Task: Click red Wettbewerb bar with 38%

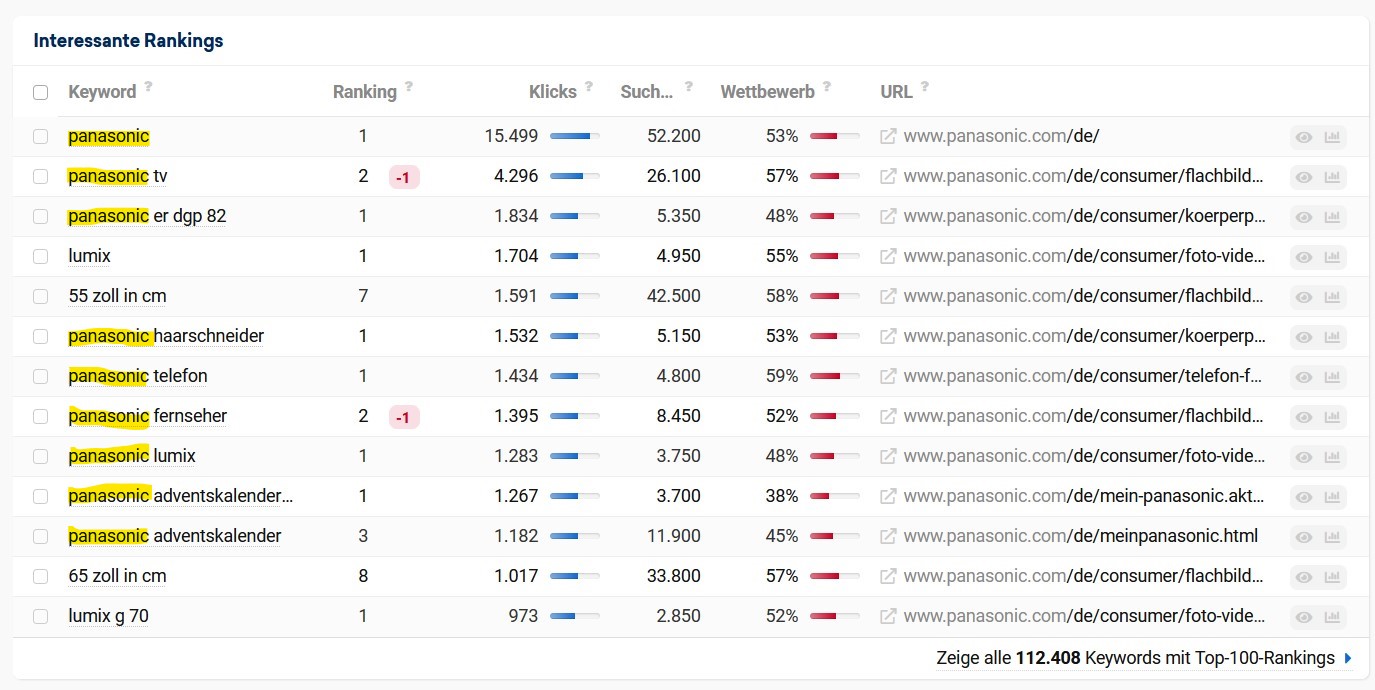Action: [835, 496]
